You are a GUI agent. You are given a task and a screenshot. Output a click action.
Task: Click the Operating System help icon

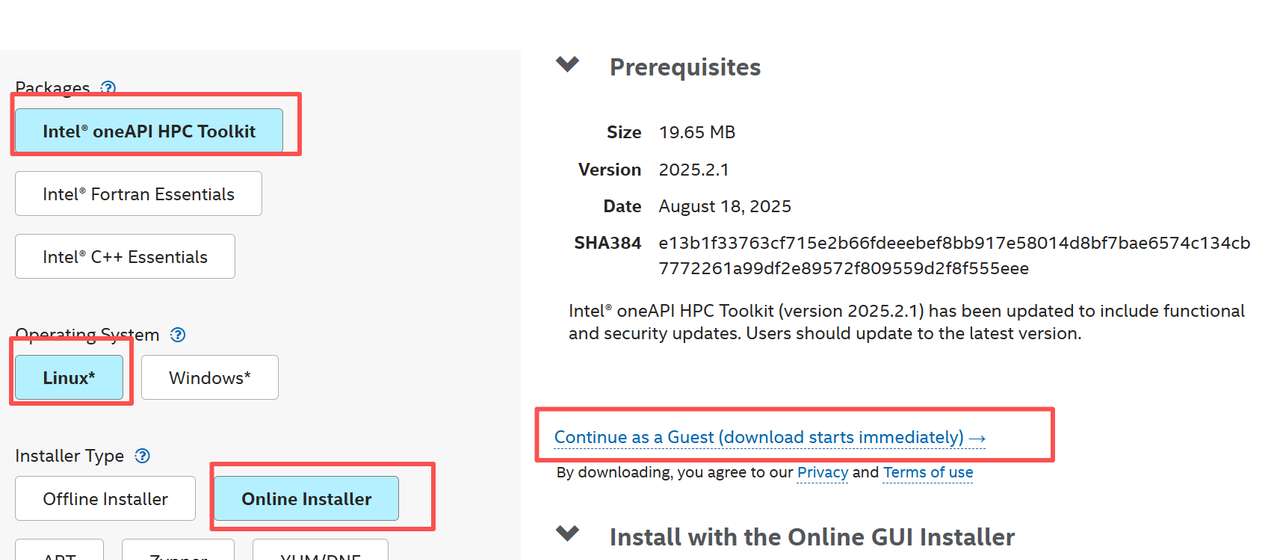coord(179,335)
